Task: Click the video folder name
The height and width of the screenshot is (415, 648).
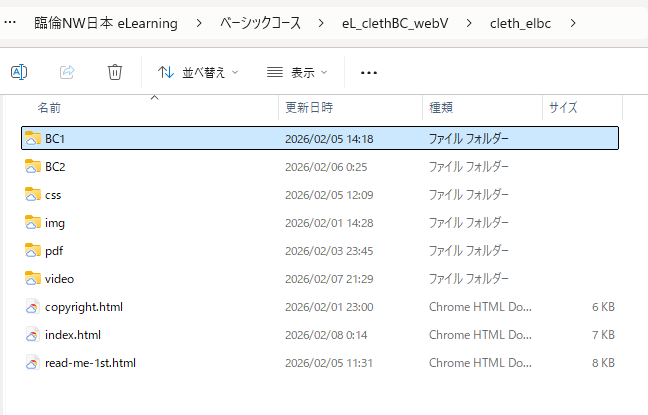Action: coord(59,279)
